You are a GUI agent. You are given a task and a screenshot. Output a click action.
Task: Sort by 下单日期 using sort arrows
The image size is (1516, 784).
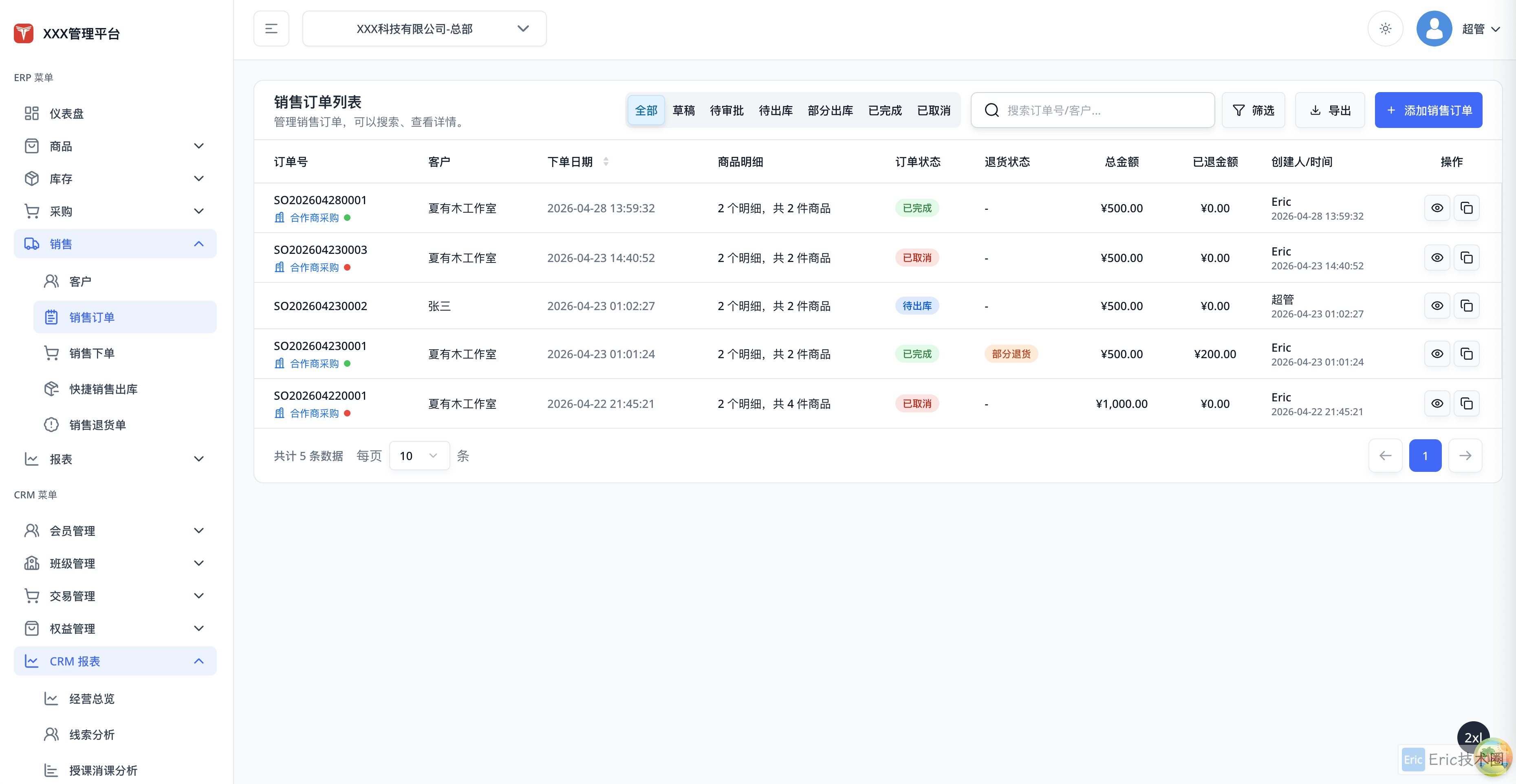[606, 161]
